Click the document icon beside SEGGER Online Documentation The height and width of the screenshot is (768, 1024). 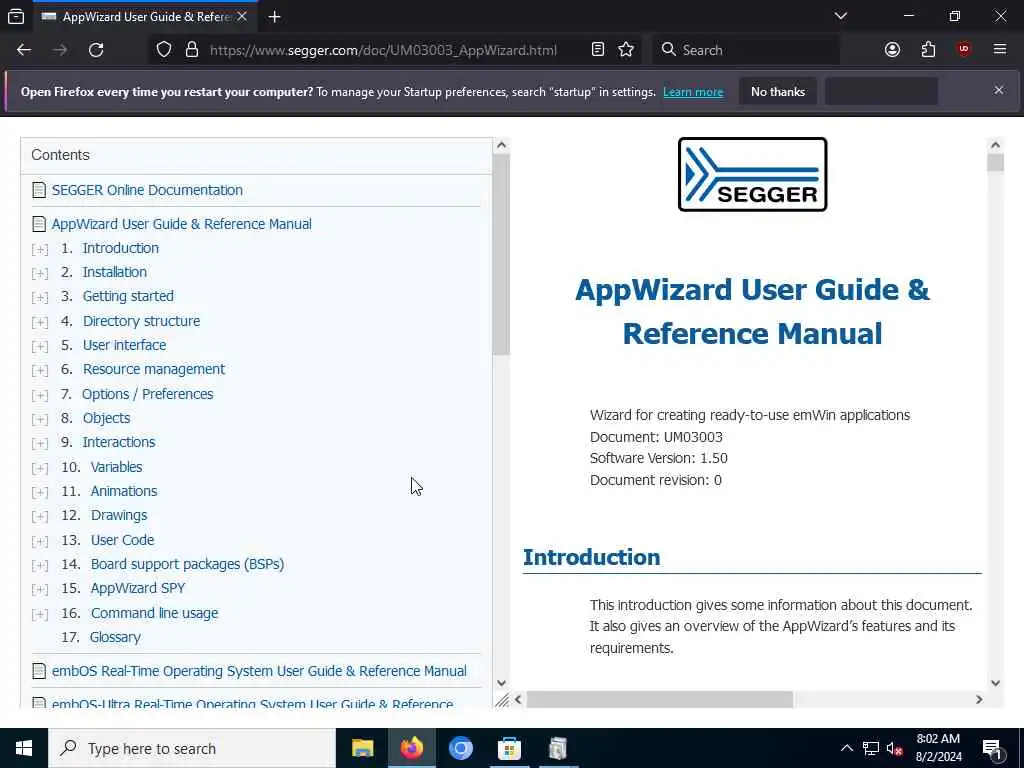[x=39, y=190]
